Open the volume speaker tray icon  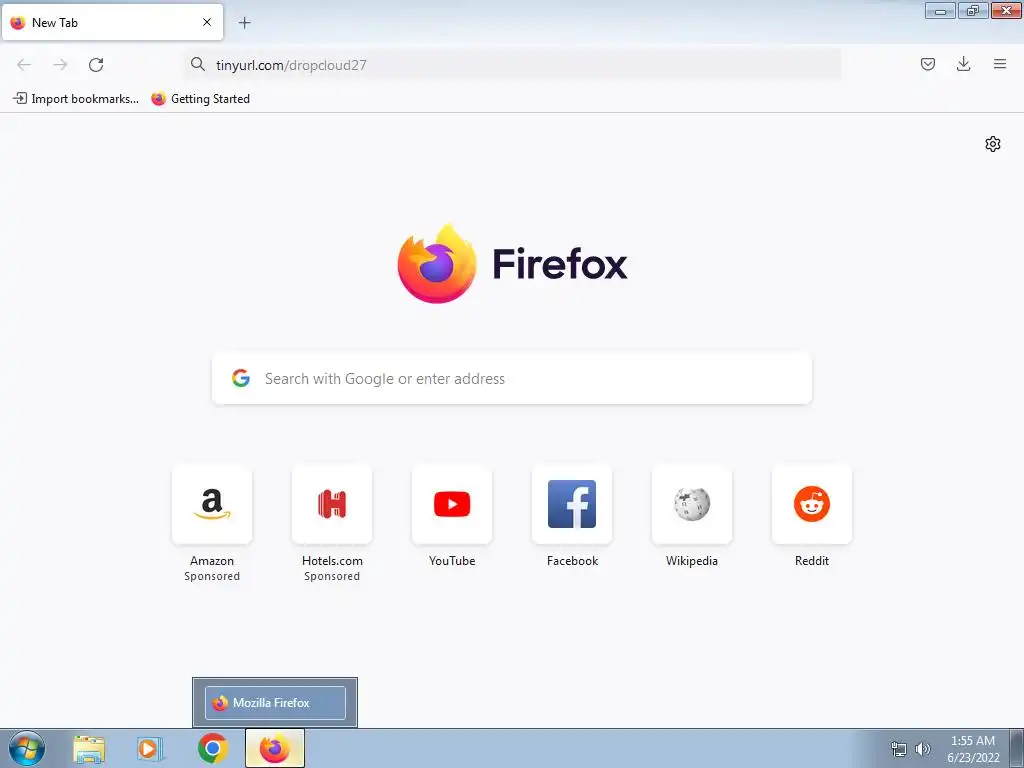tap(923, 749)
